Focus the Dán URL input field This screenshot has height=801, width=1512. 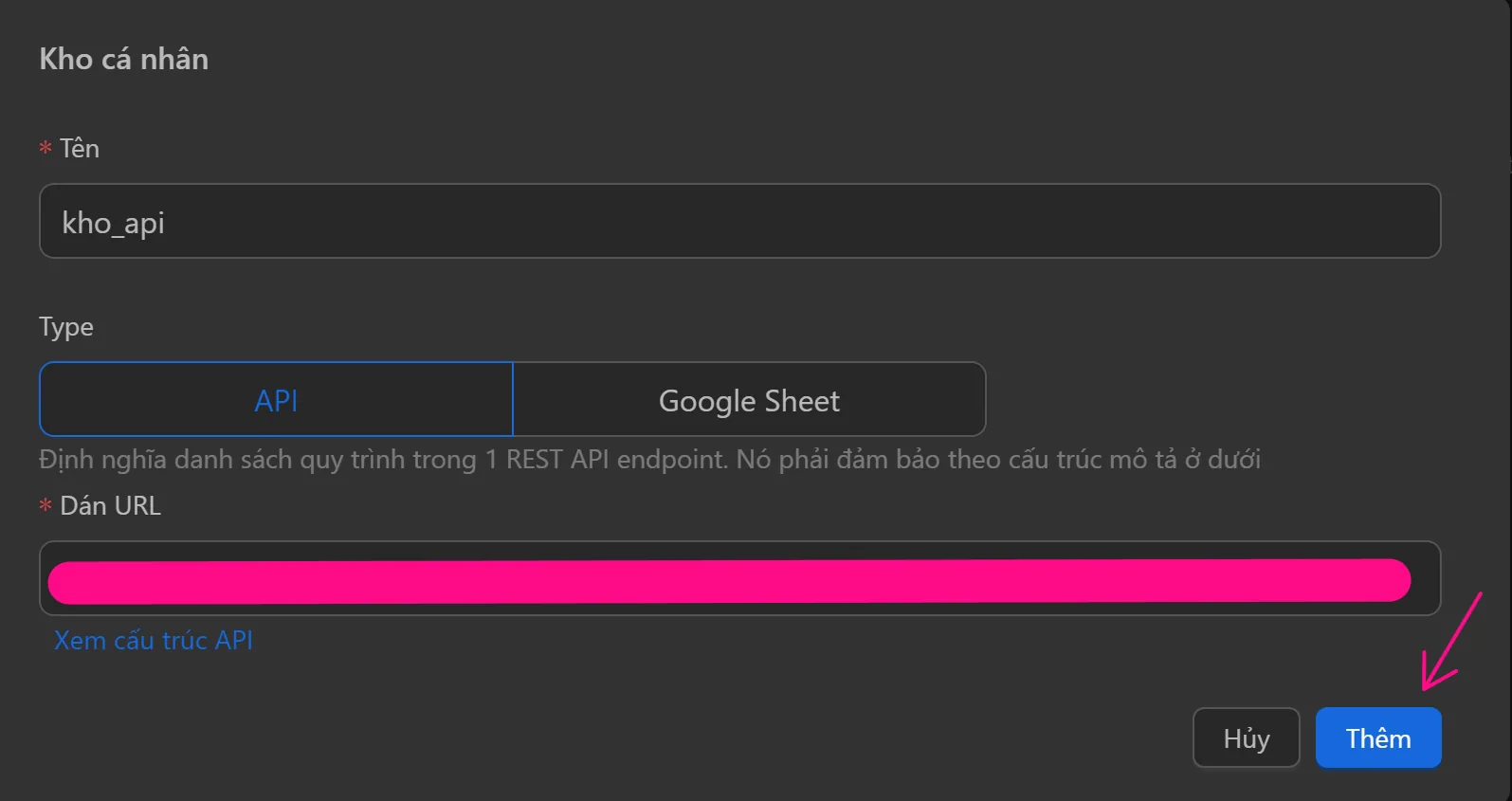(739, 578)
